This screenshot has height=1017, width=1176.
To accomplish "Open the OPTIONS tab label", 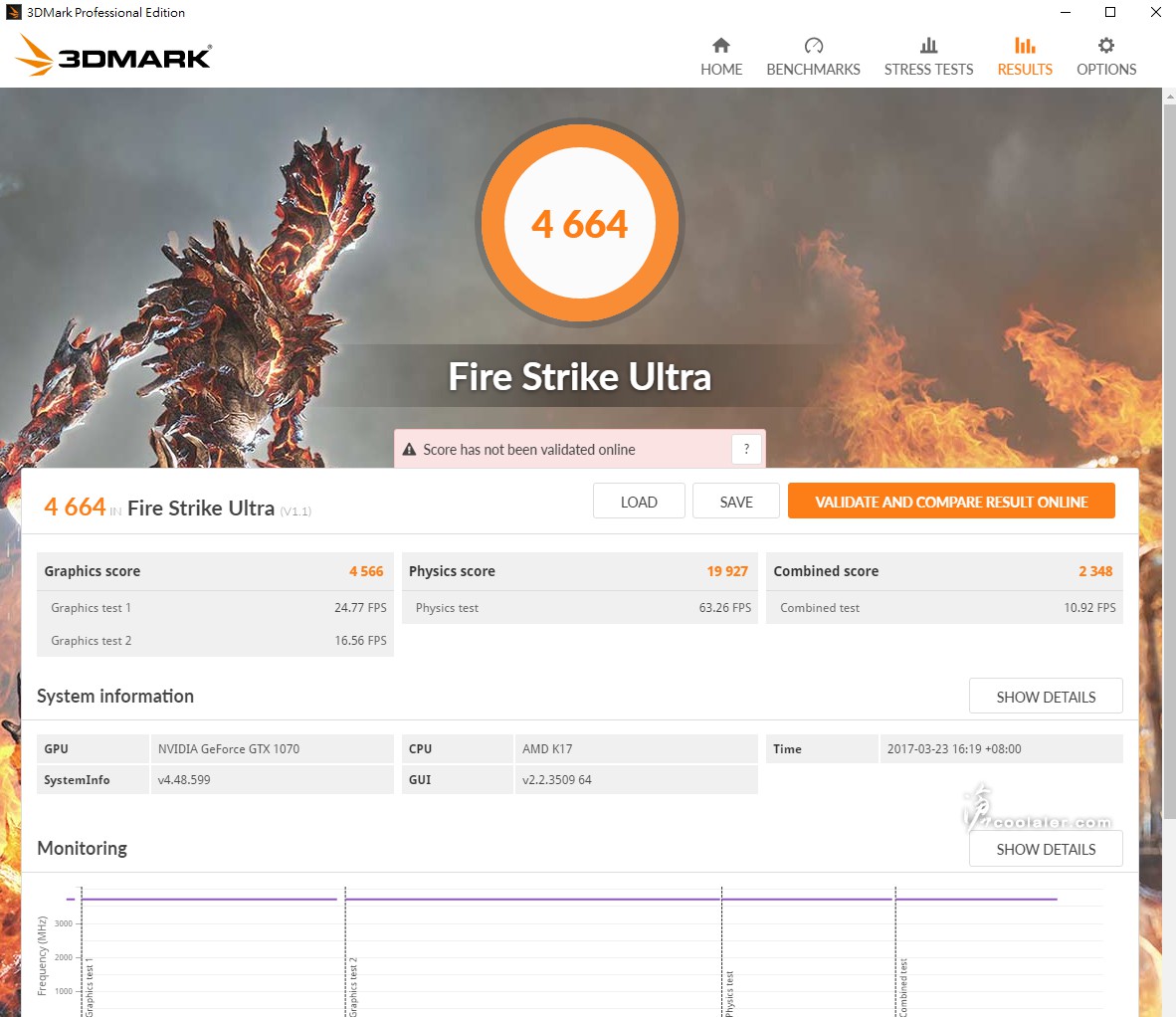I will click(1106, 70).
